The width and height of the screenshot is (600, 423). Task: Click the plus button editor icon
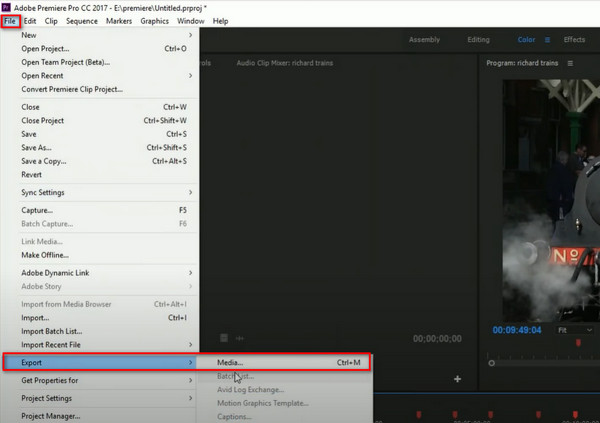(457, 379)
